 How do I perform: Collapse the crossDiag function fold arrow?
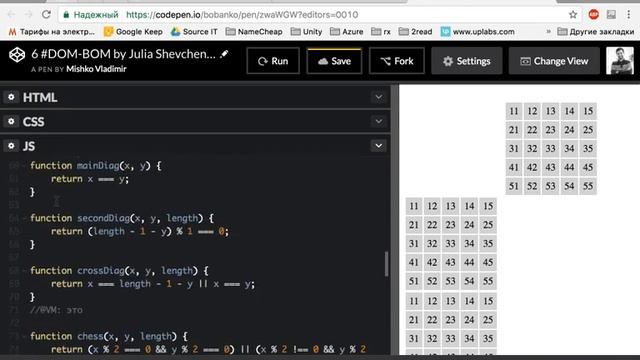tap(24, 271)
